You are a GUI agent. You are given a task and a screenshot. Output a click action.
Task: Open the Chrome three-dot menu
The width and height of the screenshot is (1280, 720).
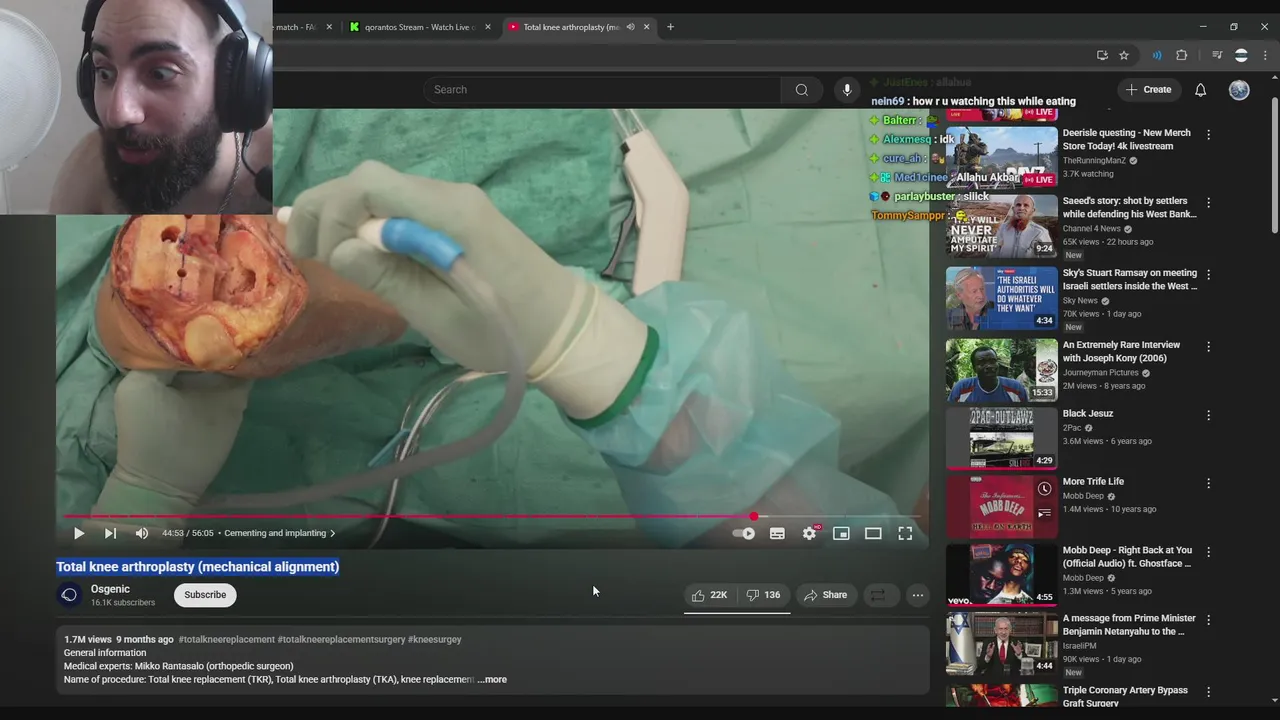point(1265,55)
